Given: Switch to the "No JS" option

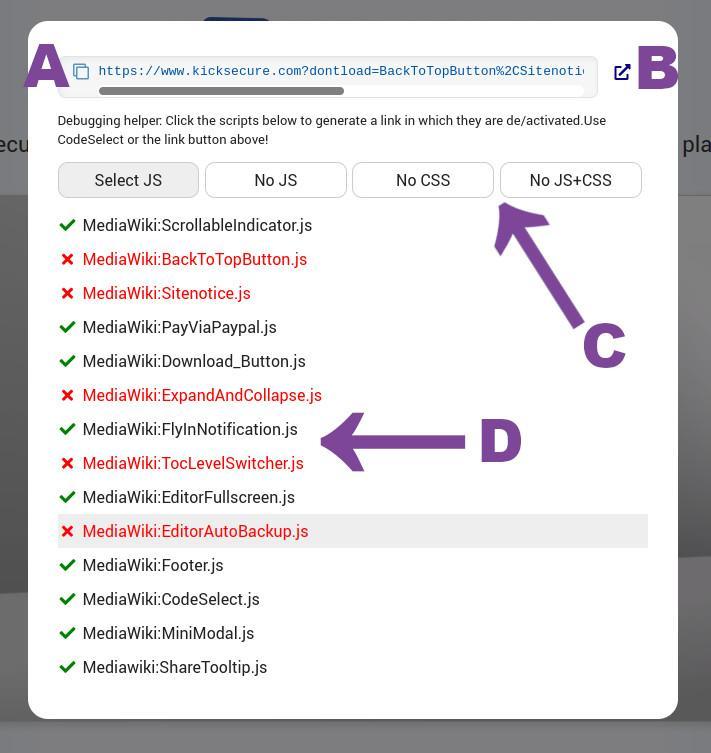Looking at the screenshot, I should [276, 181].
